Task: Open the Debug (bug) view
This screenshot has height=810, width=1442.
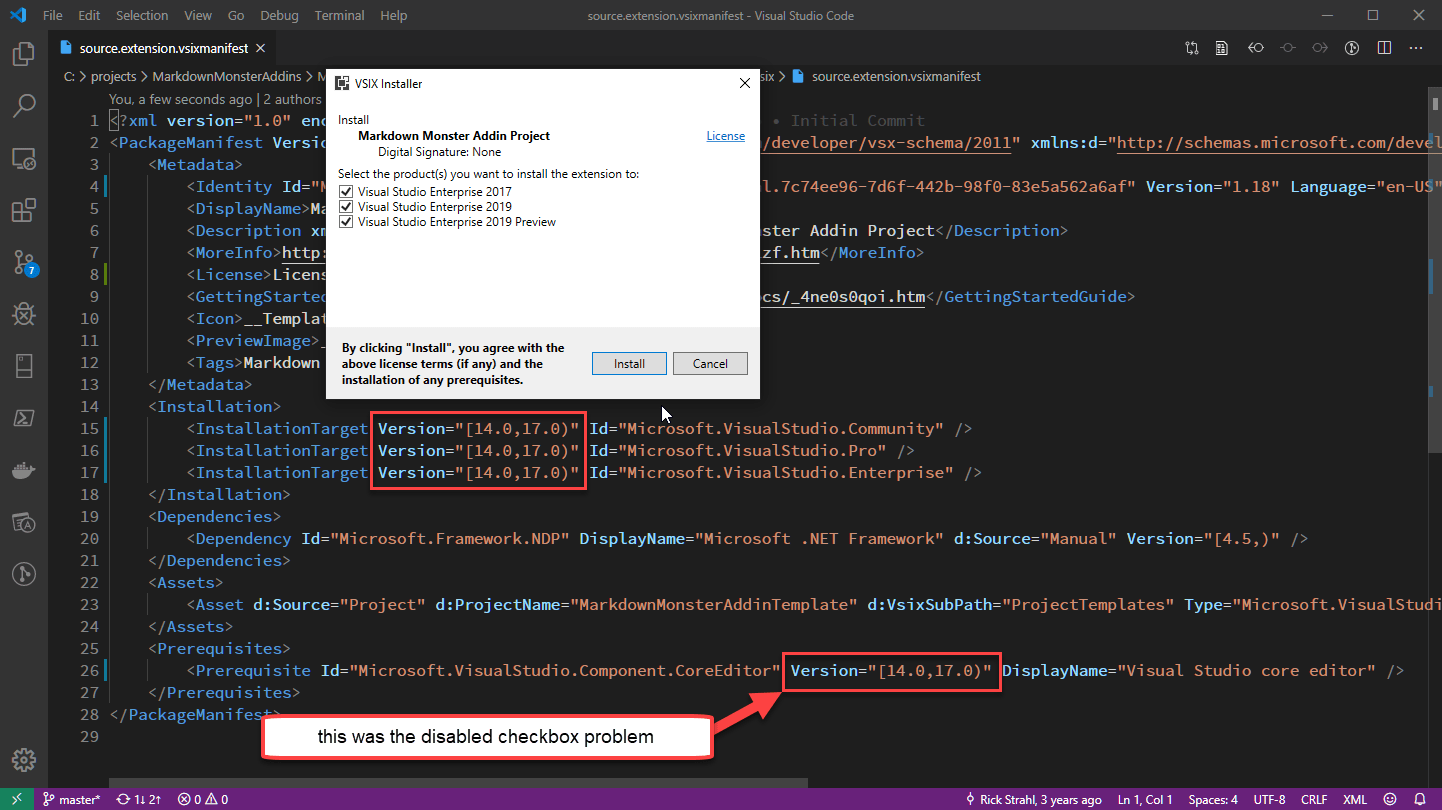Action: [x=24, y=315]
